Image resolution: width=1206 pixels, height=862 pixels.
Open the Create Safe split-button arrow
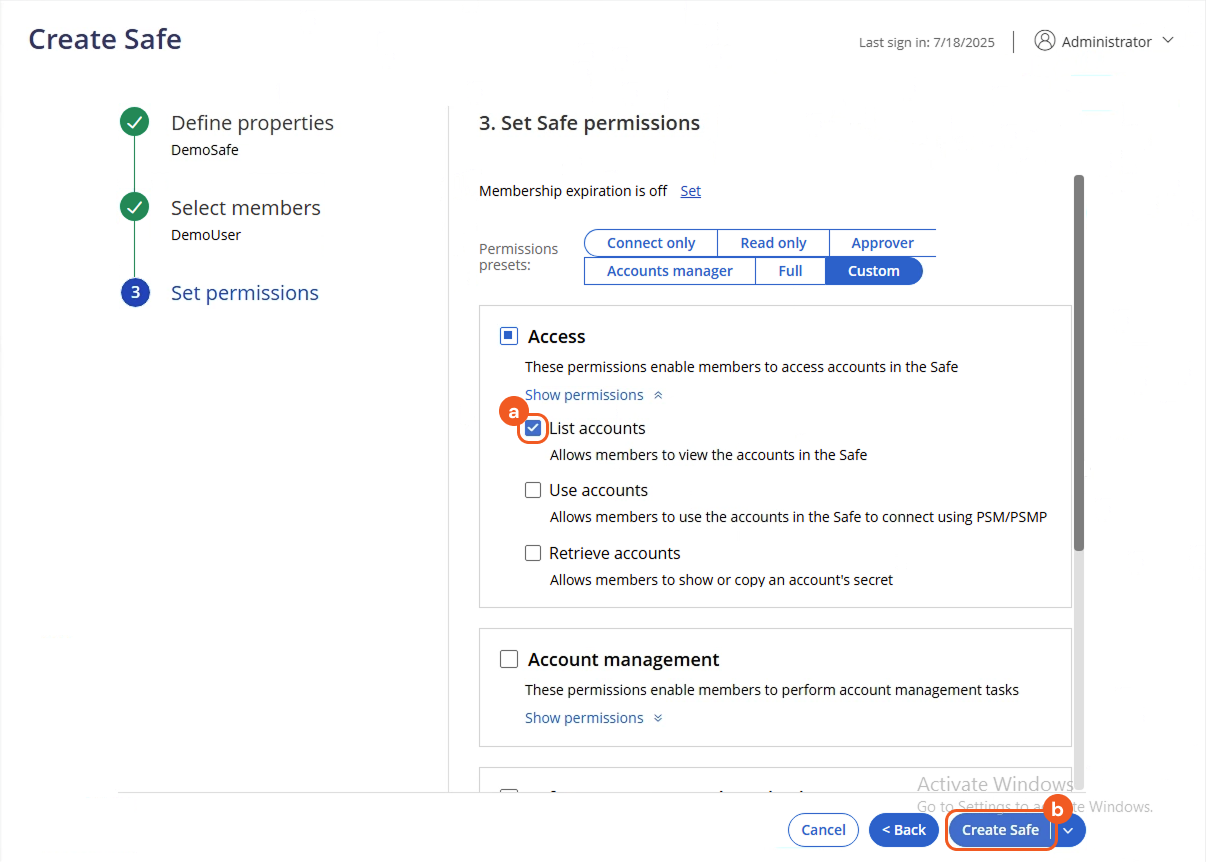pos(1069,830)
